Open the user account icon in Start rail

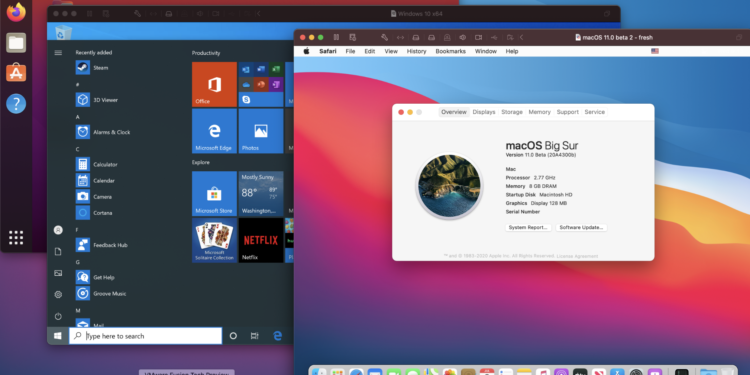(x=58, y=230)
